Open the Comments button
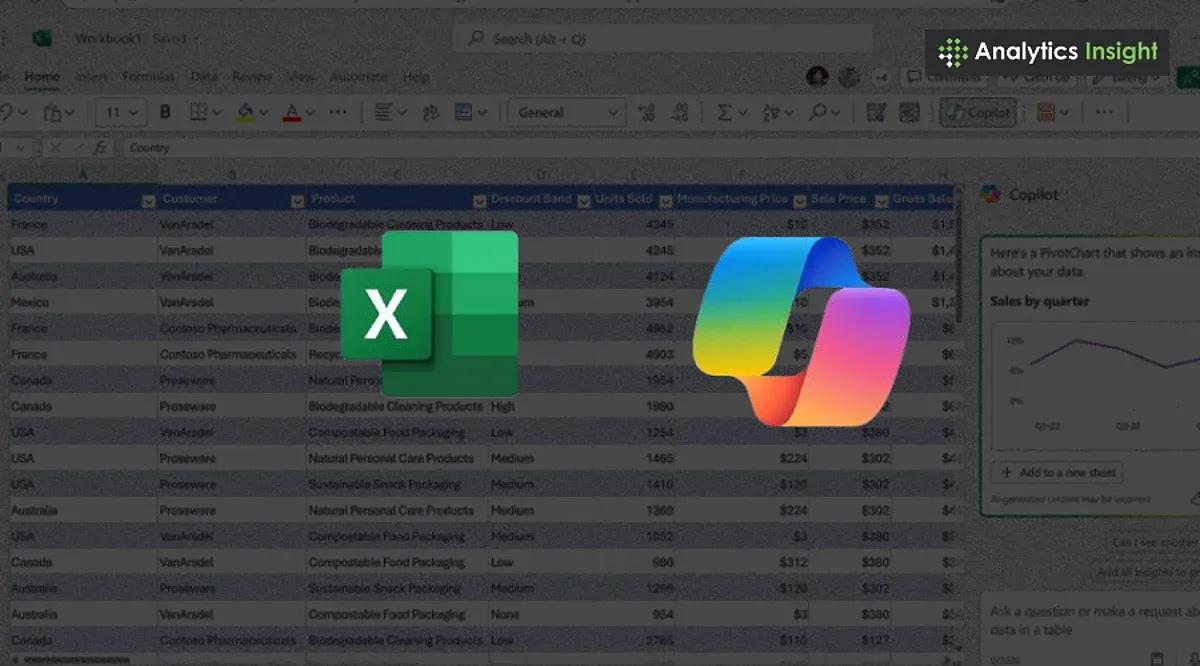 pos(943,77)
